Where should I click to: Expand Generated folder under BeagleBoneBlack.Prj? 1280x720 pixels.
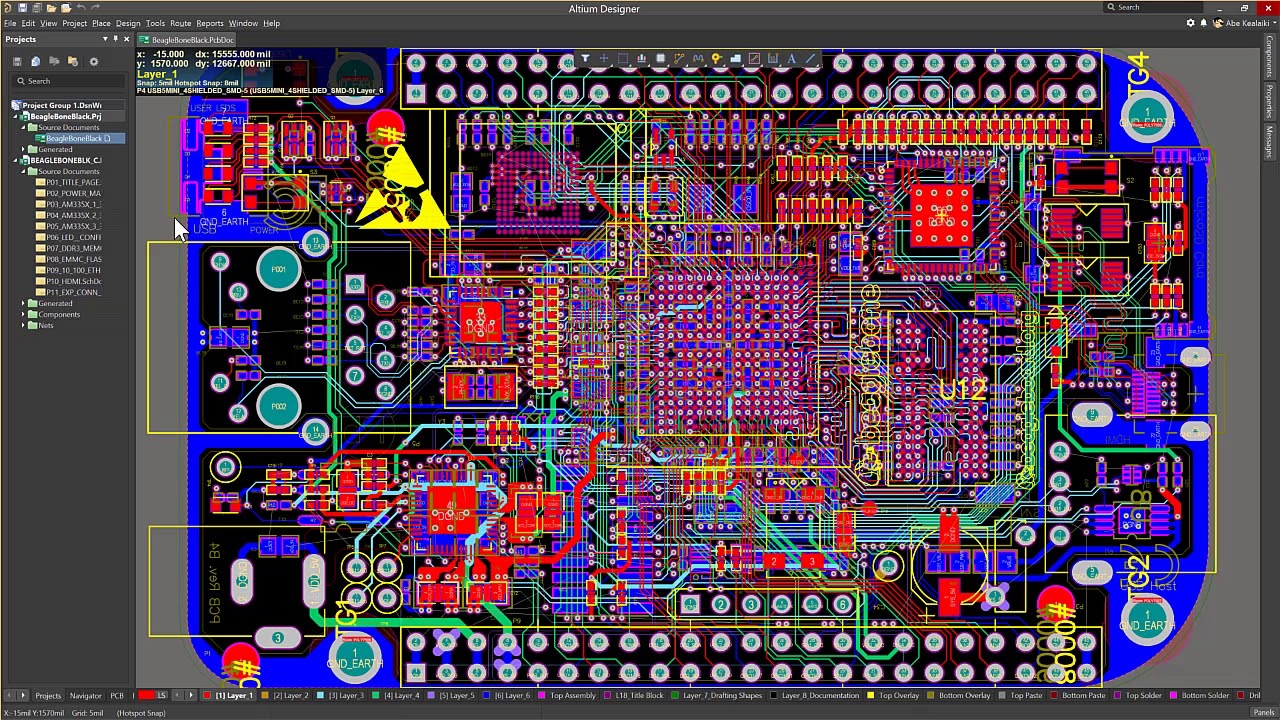tap(24, 150)
